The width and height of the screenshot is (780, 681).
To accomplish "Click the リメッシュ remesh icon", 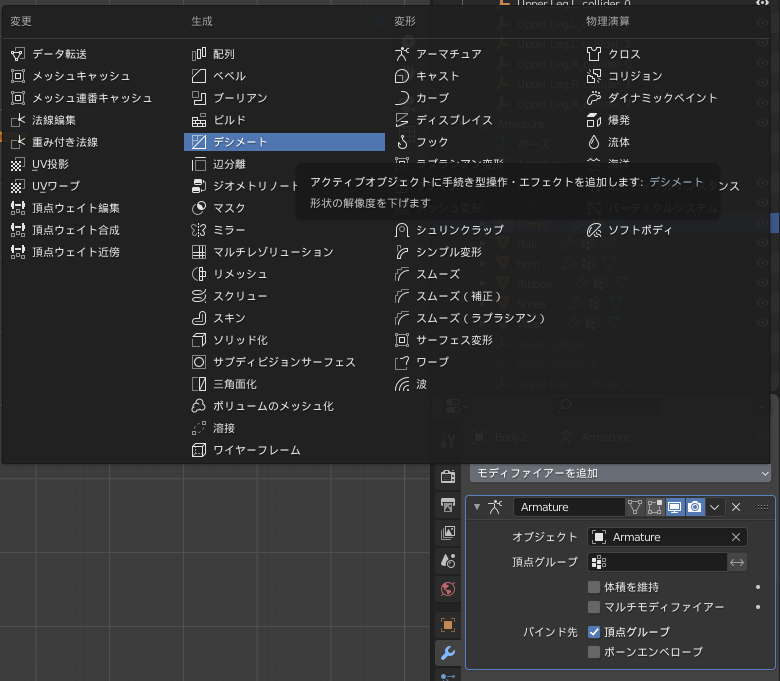I will [198, 274].
